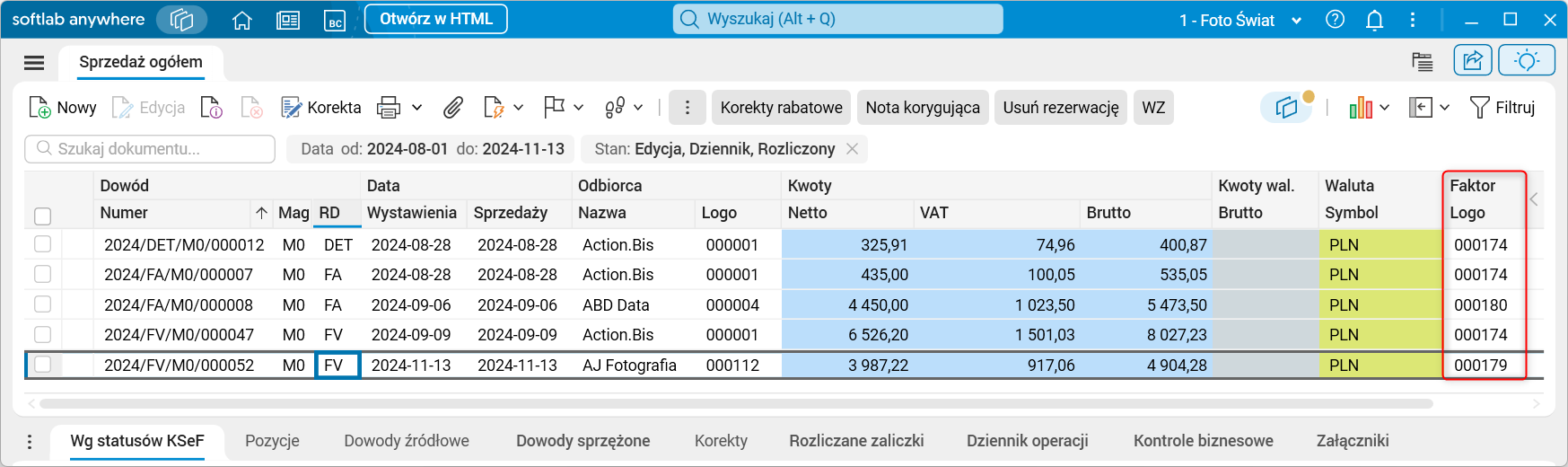This screenshot has height=467, width=1568.
Task: Open the Dziennik operacji tab
Action: pos(1028,441)
